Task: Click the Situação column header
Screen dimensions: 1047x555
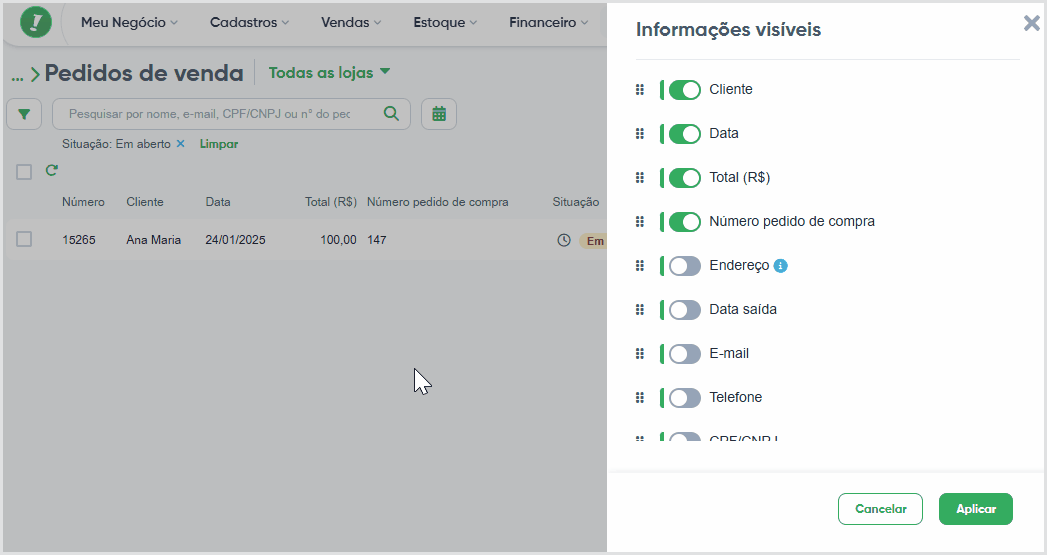Action: point(576,202)
